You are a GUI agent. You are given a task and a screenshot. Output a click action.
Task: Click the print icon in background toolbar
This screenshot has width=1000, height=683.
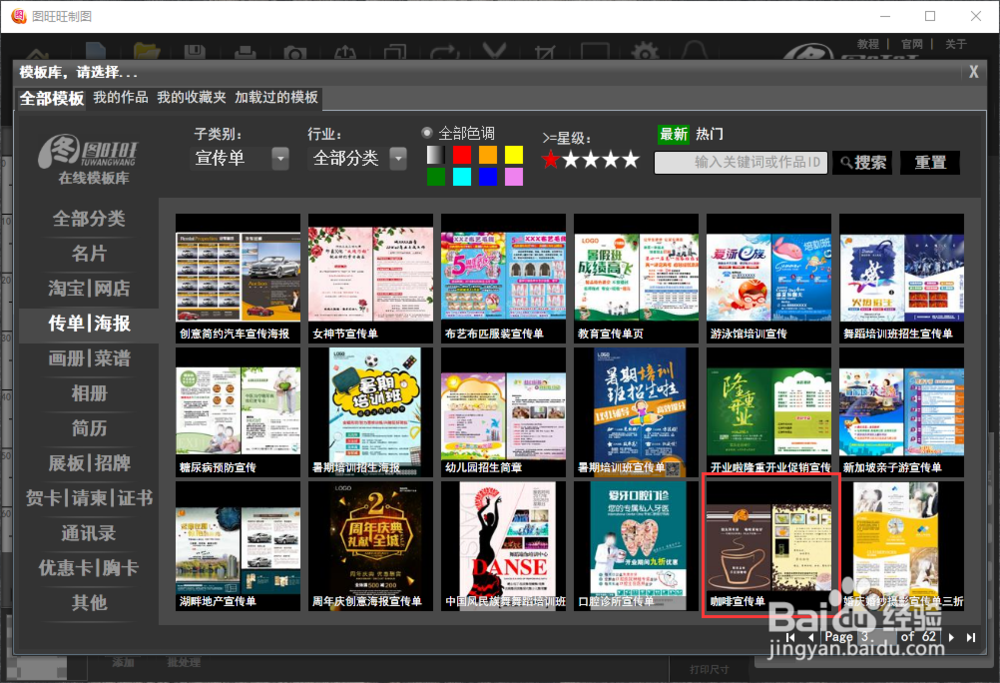coord(245,52)
